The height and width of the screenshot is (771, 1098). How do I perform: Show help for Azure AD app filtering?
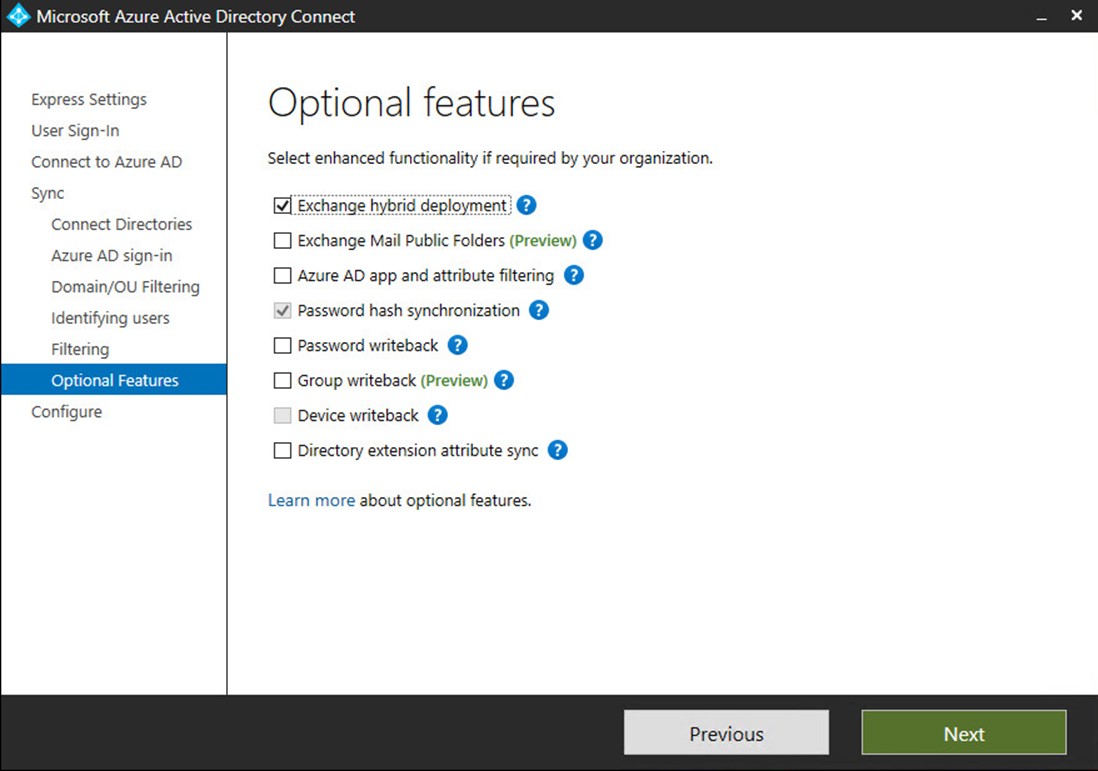(x=574, y=275)
